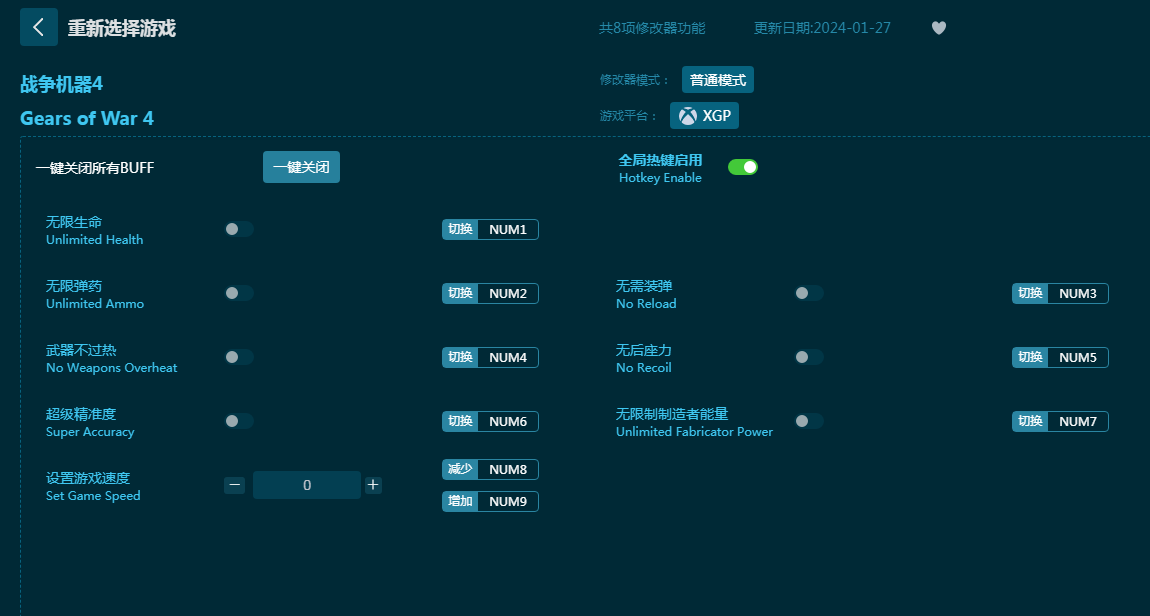Screen dimensions: 1150x616
Task: Click the 一键关闭所有BUFF label
Action: [95, 168]
